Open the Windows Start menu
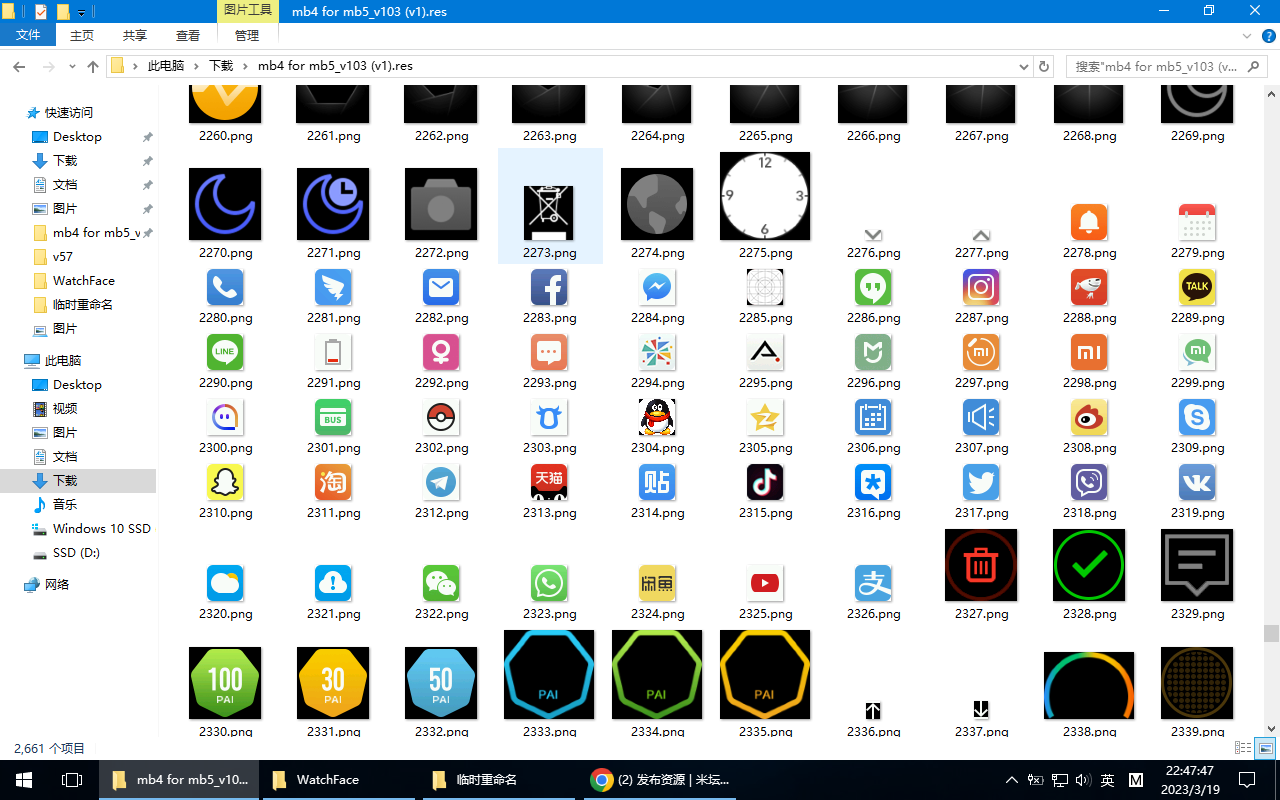 point(24,779)
